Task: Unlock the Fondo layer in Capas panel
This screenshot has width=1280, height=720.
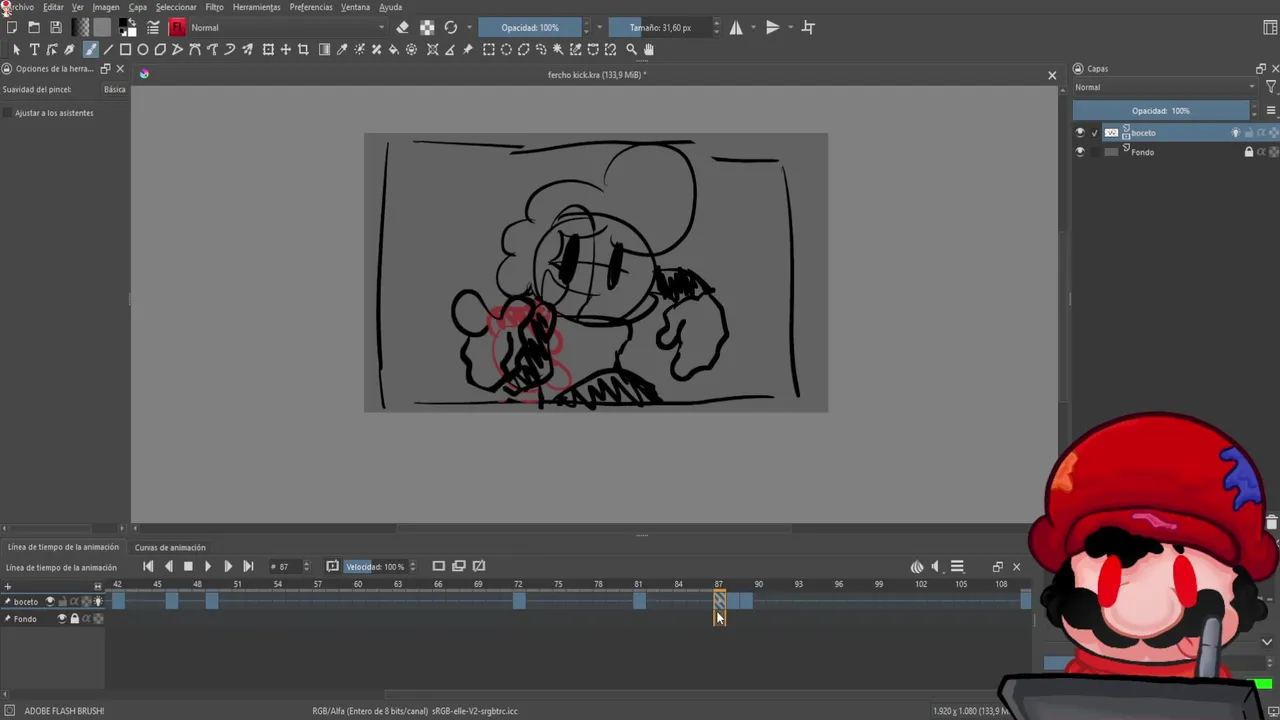Action: [1248, 152]
